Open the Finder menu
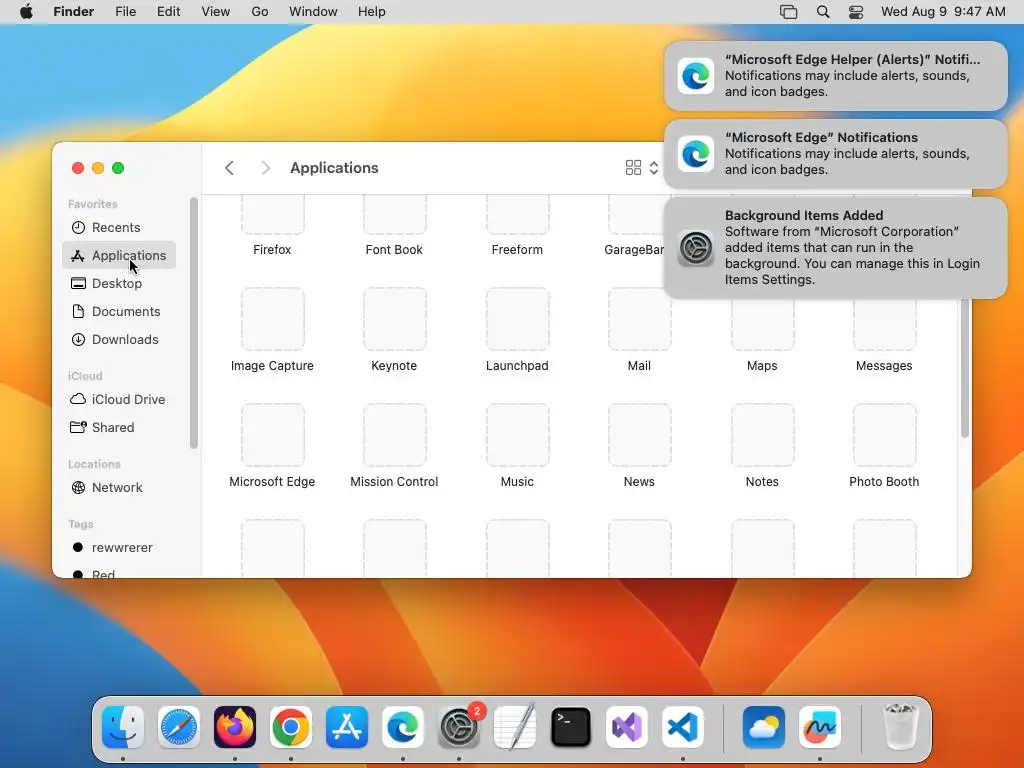The width and height of the screenshot is (1024, 768). click(x=74, y=12)
